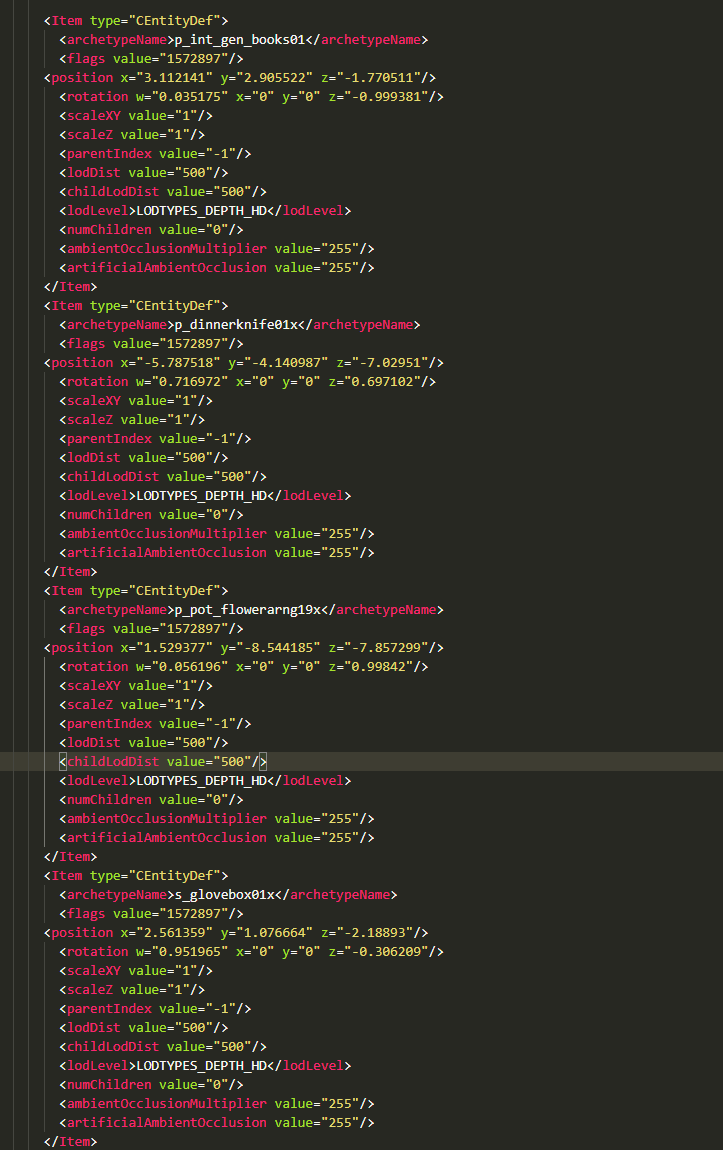723x1150 pixels.
Task: Click the Item type="CEntityDef" tag above p_pot_flowerarng19x
Action: pos(136,590)
